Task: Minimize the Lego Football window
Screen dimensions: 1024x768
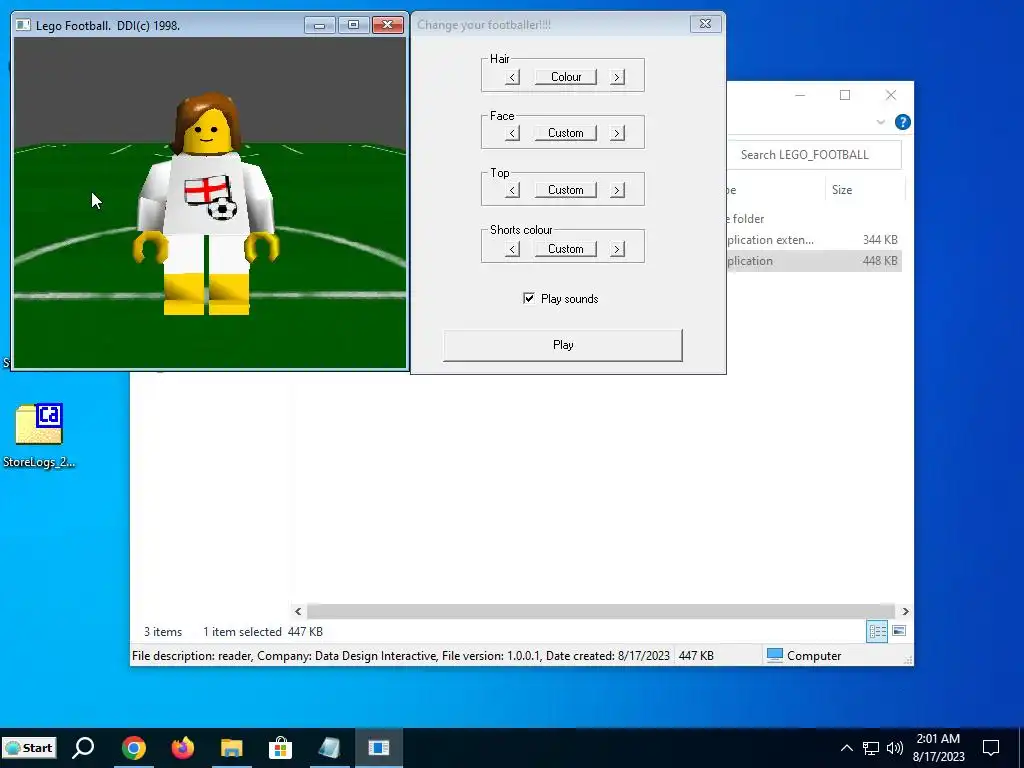Action: (x=319, y=25)
